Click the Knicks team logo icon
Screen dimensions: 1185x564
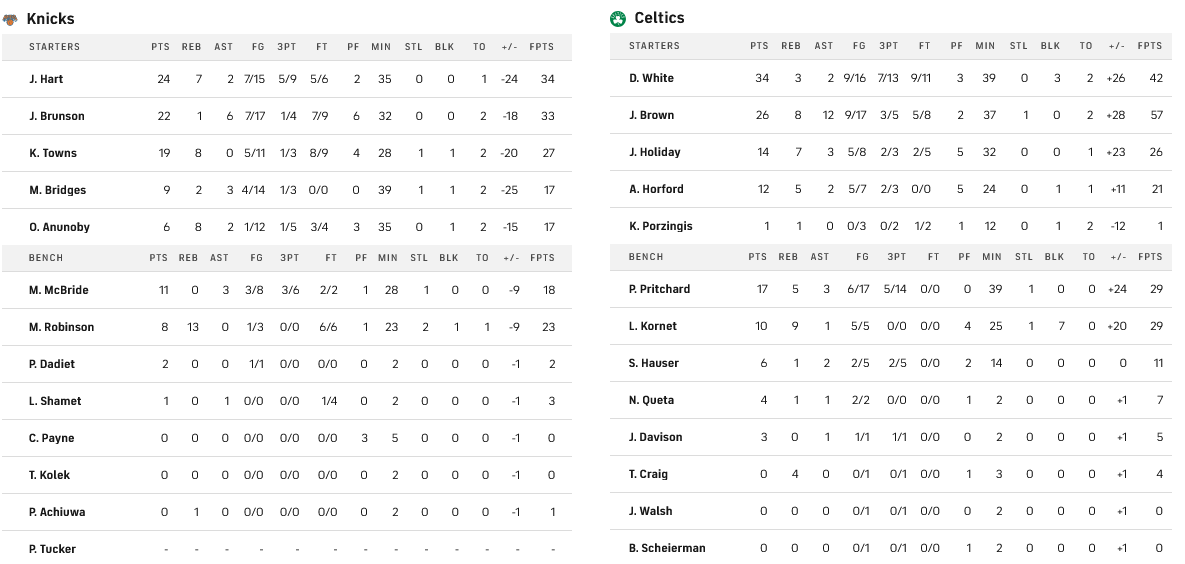(11, 19)
